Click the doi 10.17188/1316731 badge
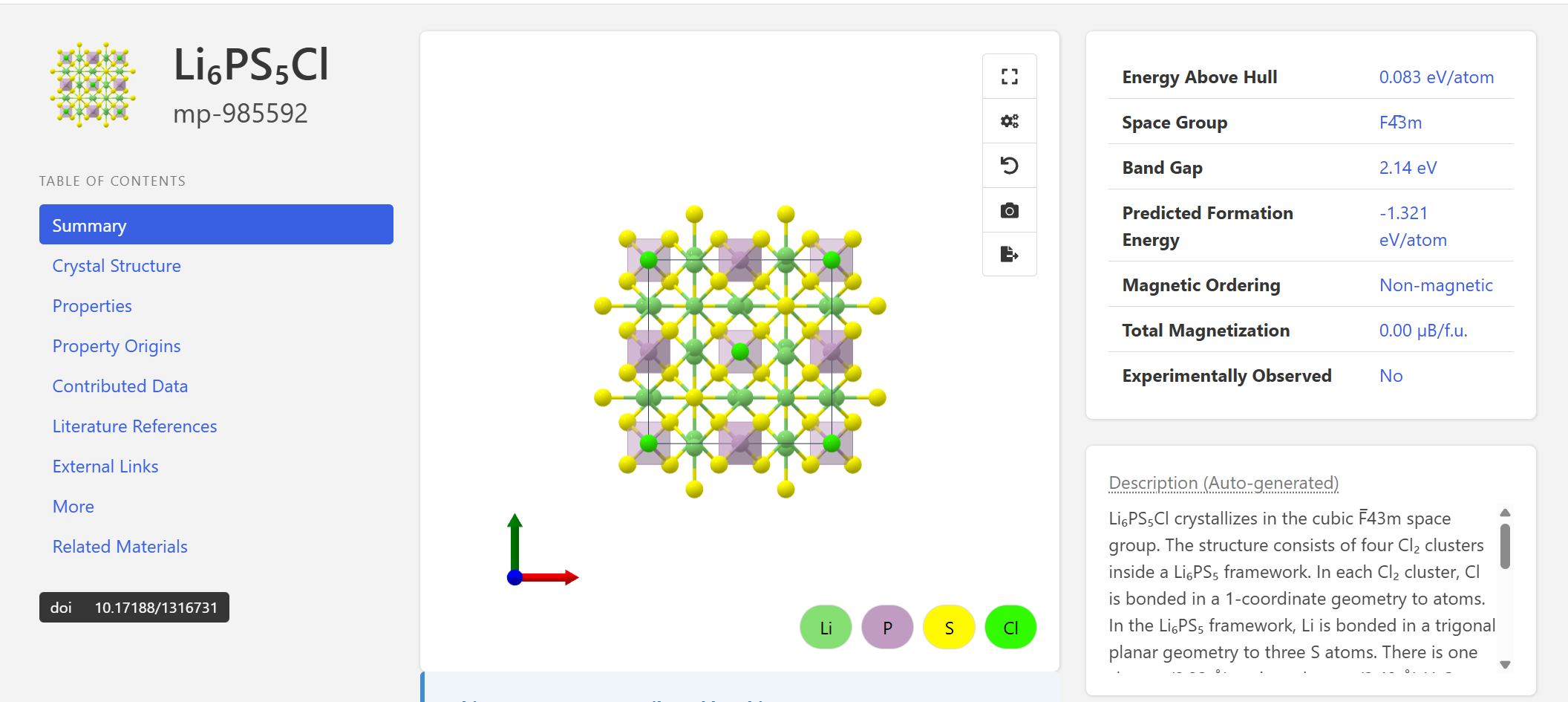 [134, 607]
